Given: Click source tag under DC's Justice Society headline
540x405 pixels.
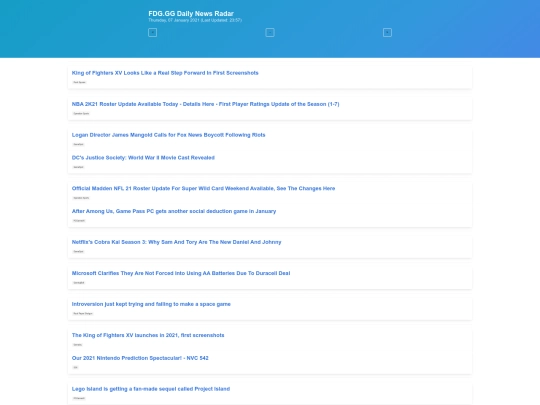Looking at the screenshot, I should (79, 167).
